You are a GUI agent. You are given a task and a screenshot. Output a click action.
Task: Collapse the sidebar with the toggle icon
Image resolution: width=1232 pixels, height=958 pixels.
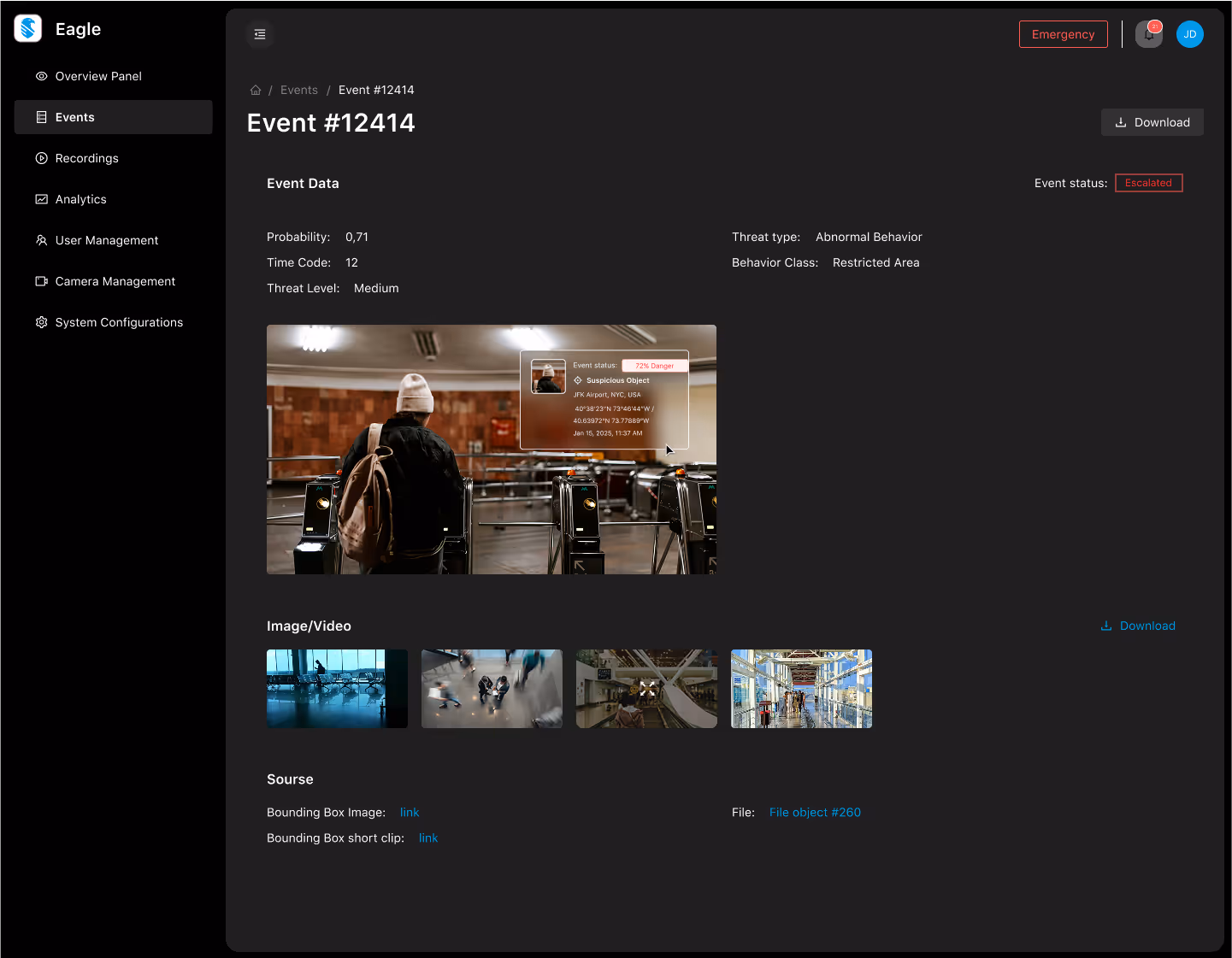260,34
